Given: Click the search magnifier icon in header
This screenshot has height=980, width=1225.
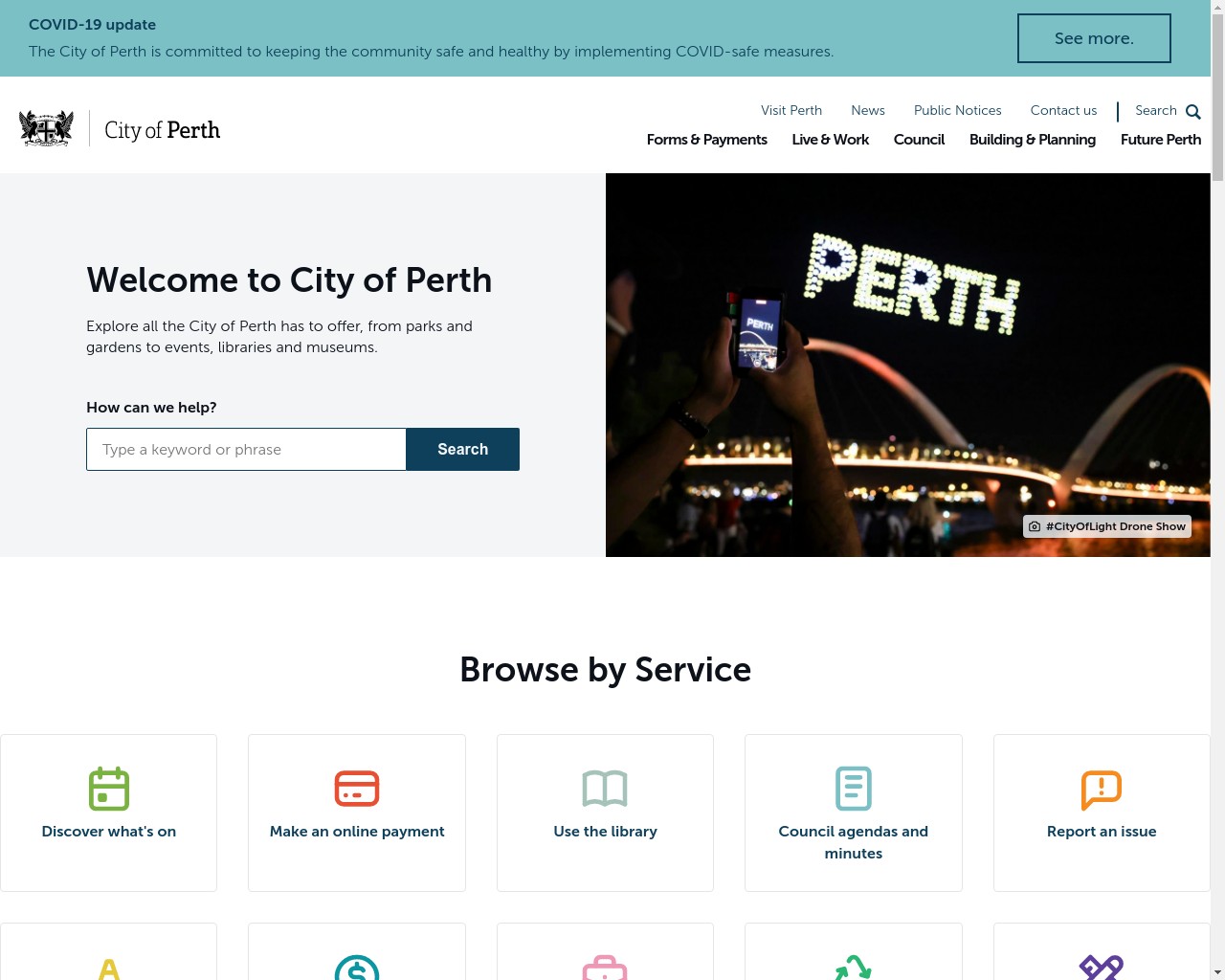Looking at the screenshot, I should 1193,112.
